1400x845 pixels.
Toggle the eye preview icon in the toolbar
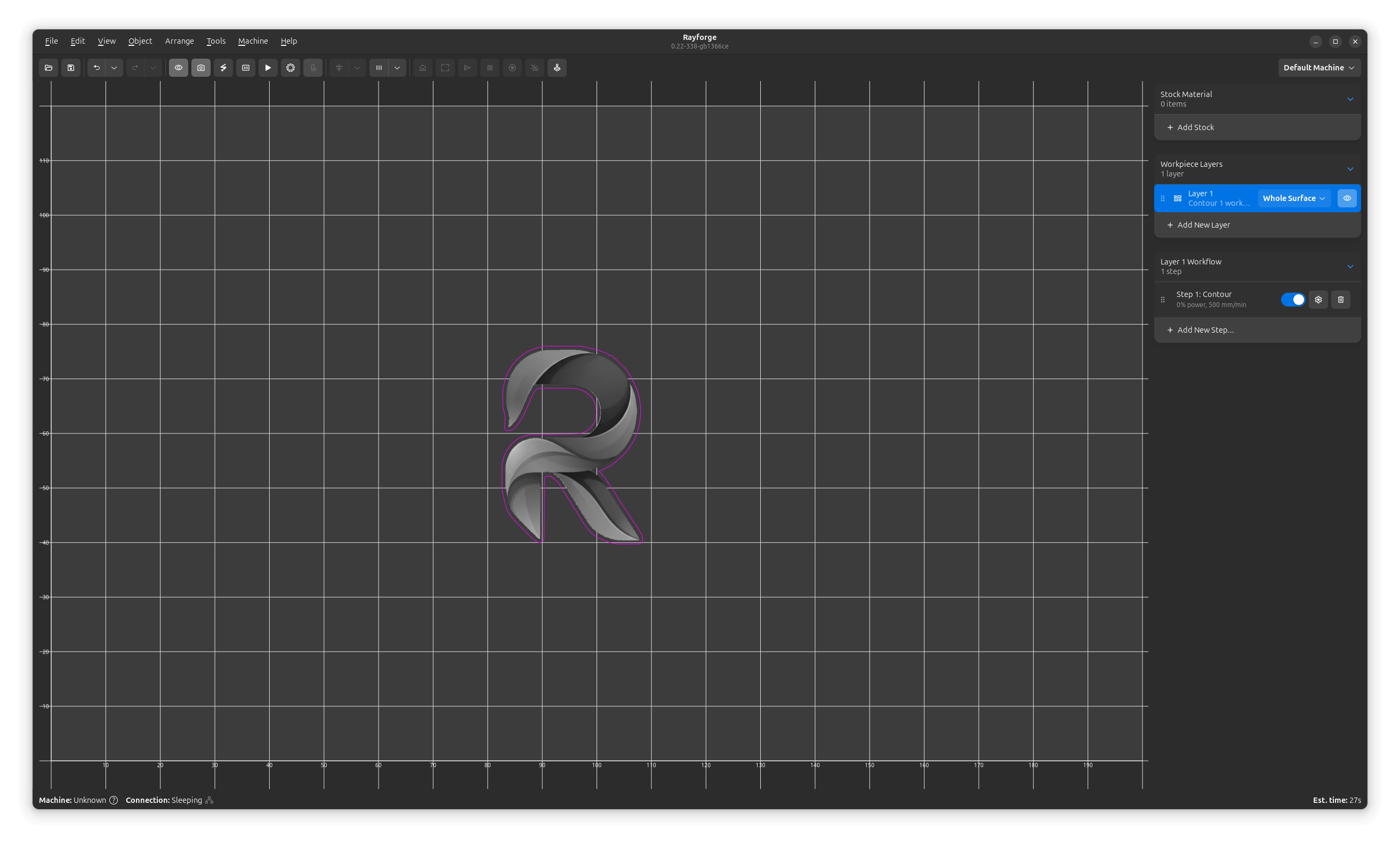179,68
